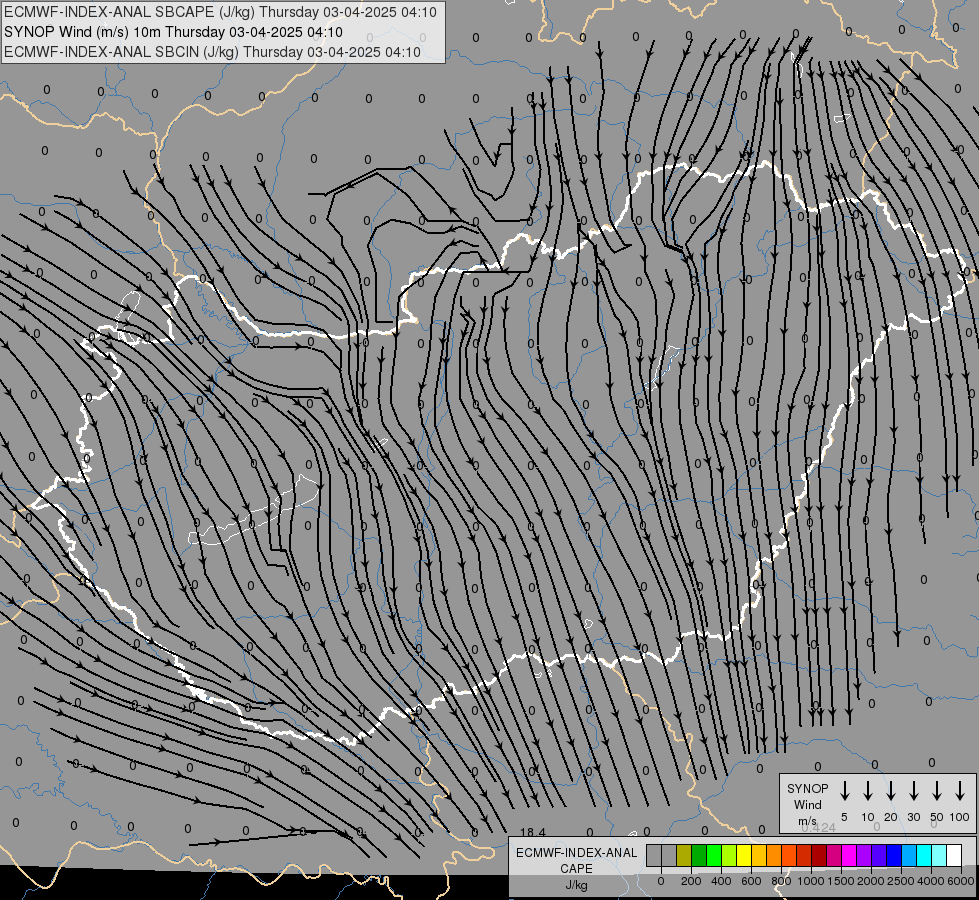Pick the pale cyan swatch beside white
979x900 pixels.
939,855
